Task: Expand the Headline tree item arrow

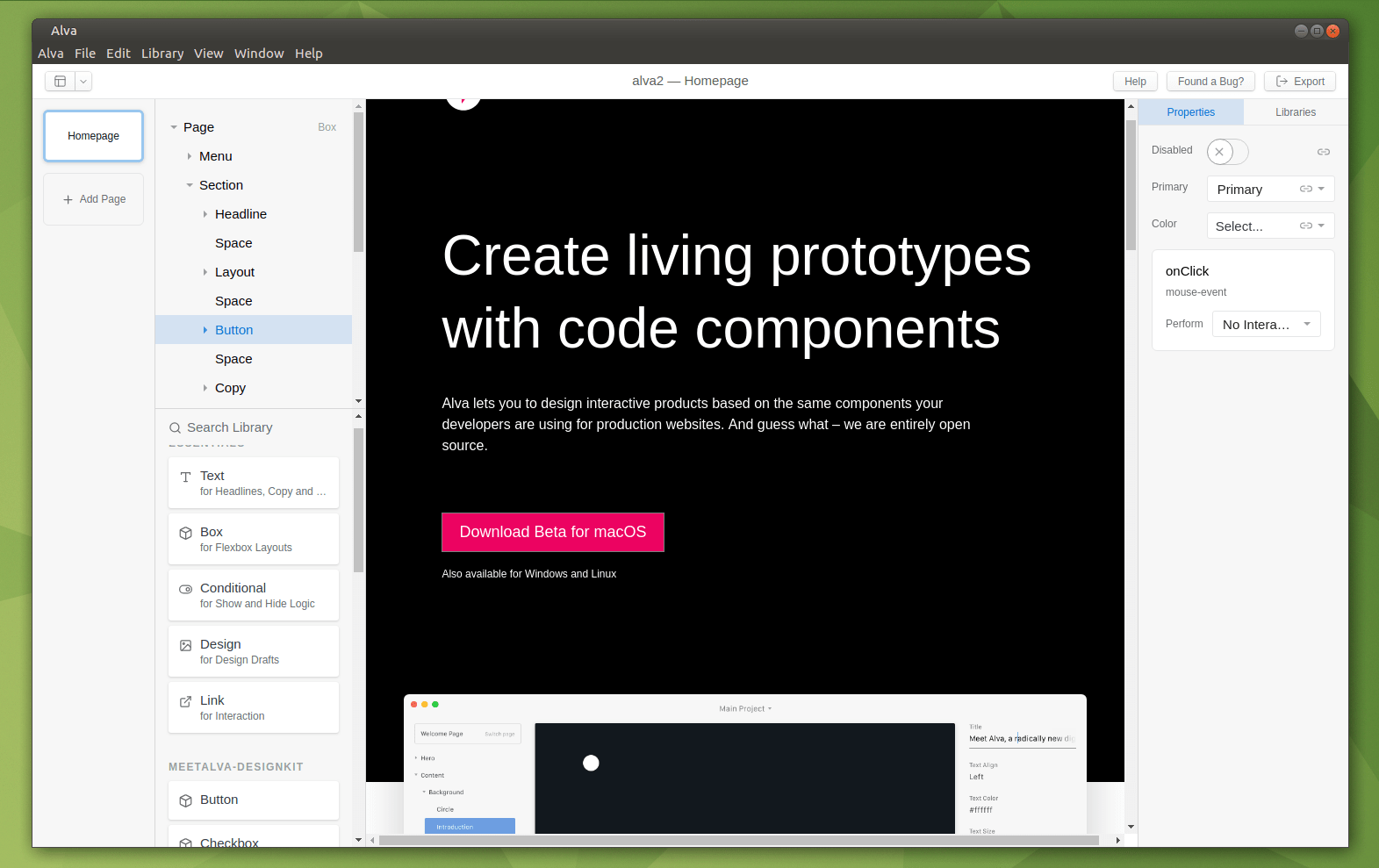Action: (205, 214)
